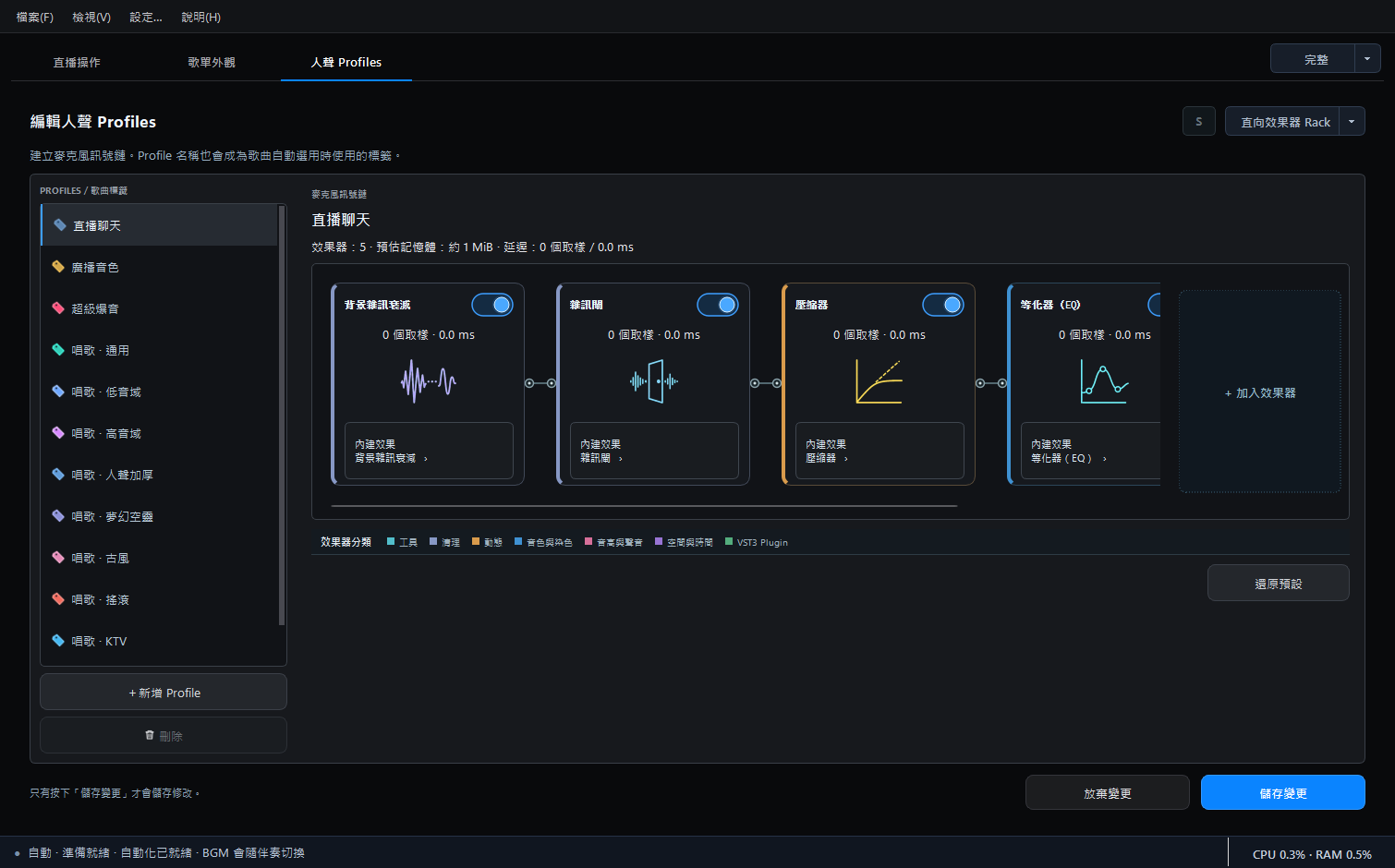The height and width of the screenshot is (868, 1395).
Task: Select the 人聲 Profiles tab
Action: pyautogui.click(x=346, y=62)
